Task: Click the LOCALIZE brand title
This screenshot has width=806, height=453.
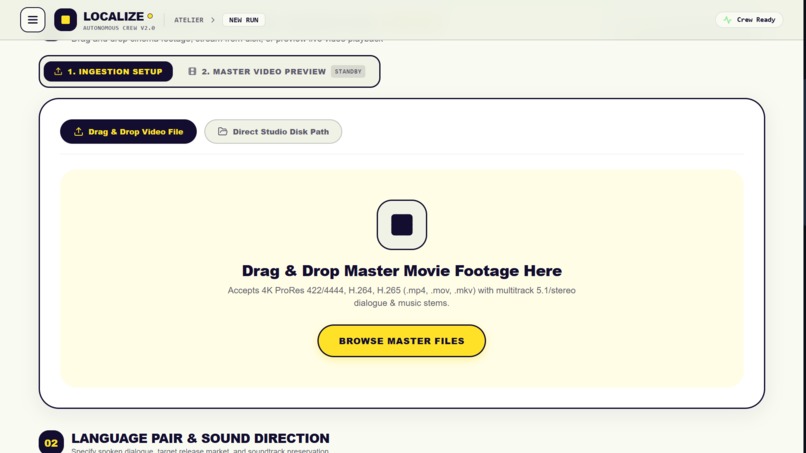Action: tap(114, 16)
